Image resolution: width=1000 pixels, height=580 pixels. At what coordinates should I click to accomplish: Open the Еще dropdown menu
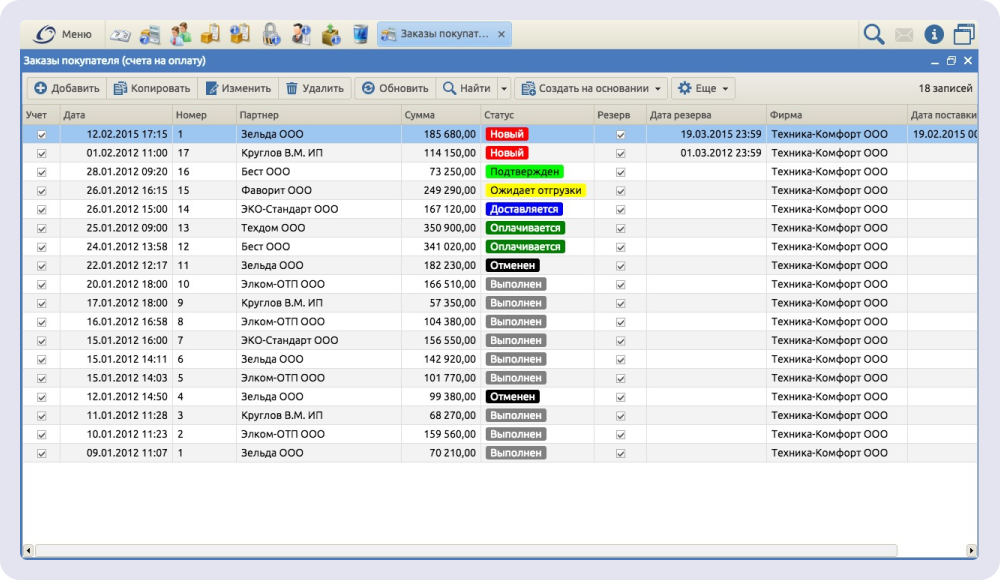[x=704, y=88]
